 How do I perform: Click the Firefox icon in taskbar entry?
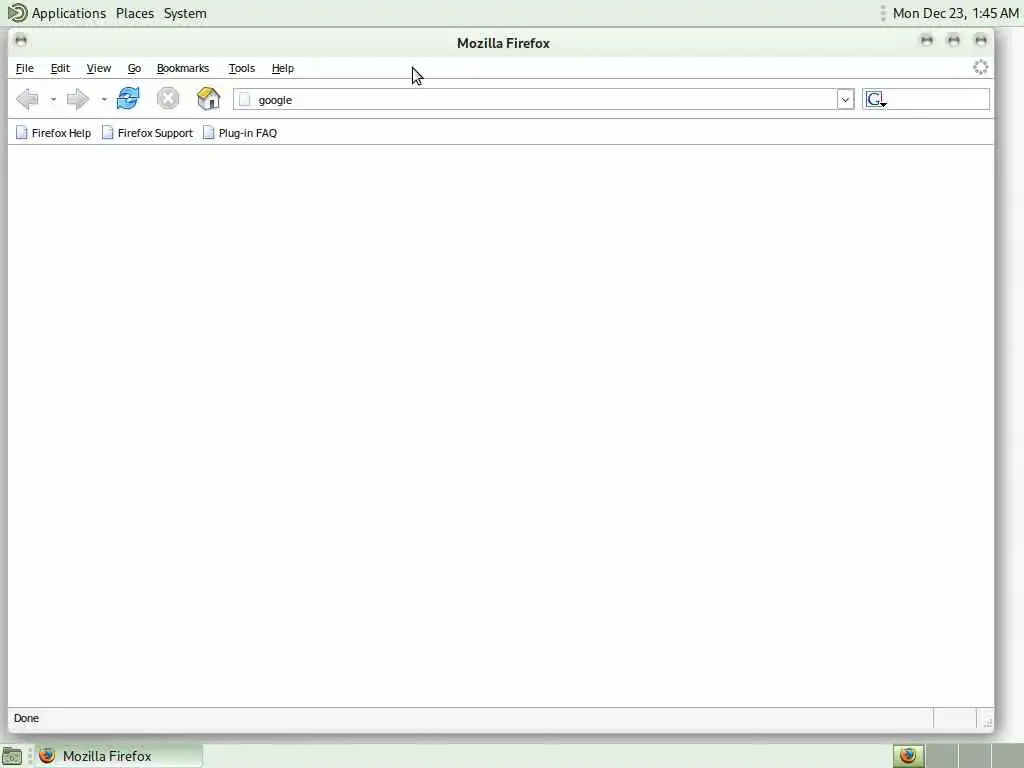[47, 756]
